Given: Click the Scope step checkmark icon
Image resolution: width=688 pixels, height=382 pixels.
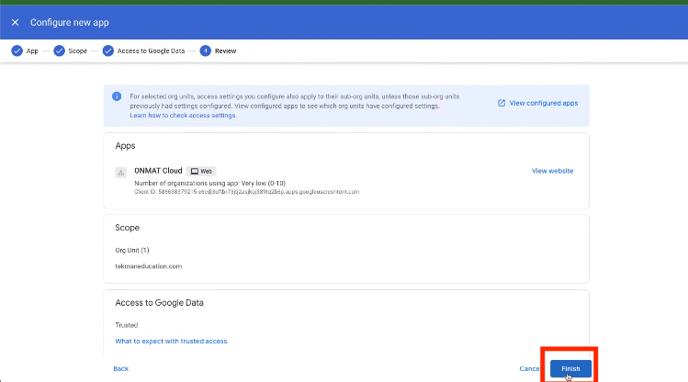Looking at the screenshot, I should point(59,51).
